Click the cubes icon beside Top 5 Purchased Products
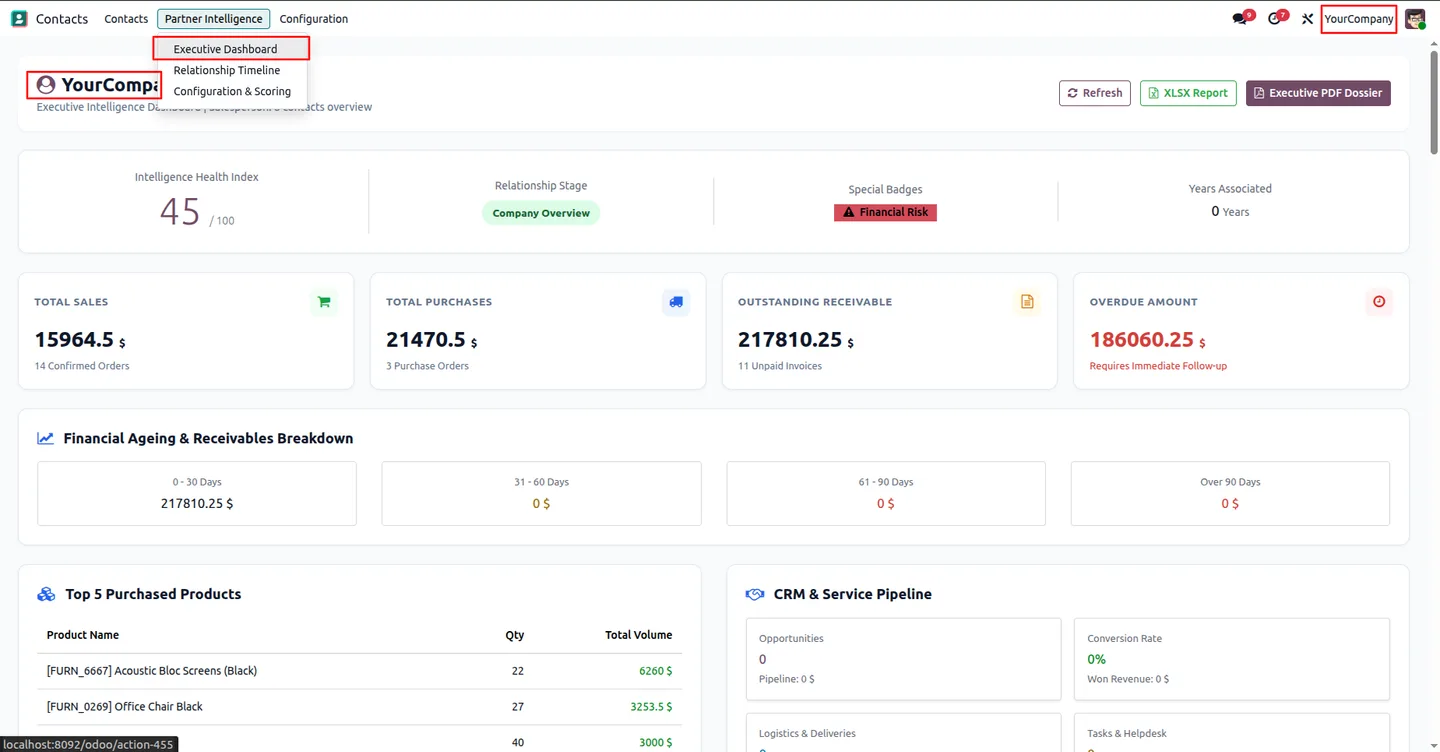Image resolution: width=1440 pixels, height=752 pixels. pyautogui.click(x=46, y=594)
